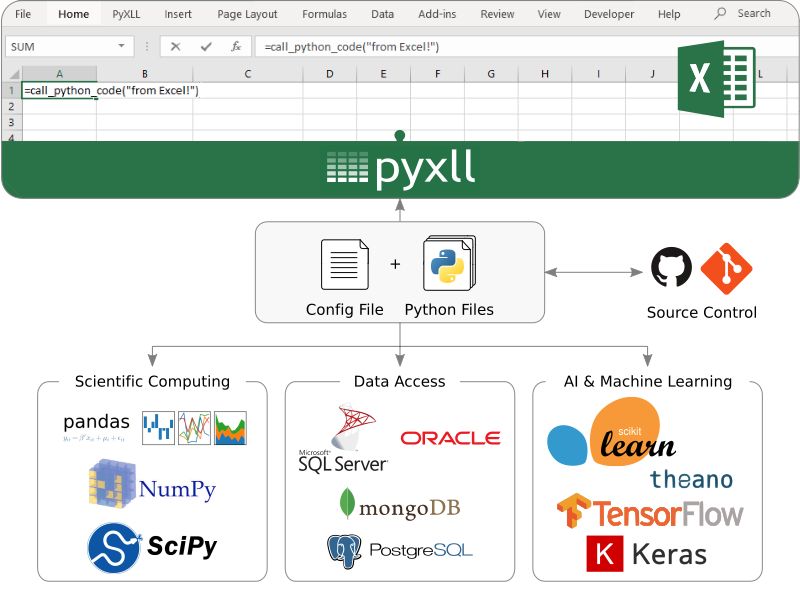Click the Select All corner triangle

coord(14,73)
